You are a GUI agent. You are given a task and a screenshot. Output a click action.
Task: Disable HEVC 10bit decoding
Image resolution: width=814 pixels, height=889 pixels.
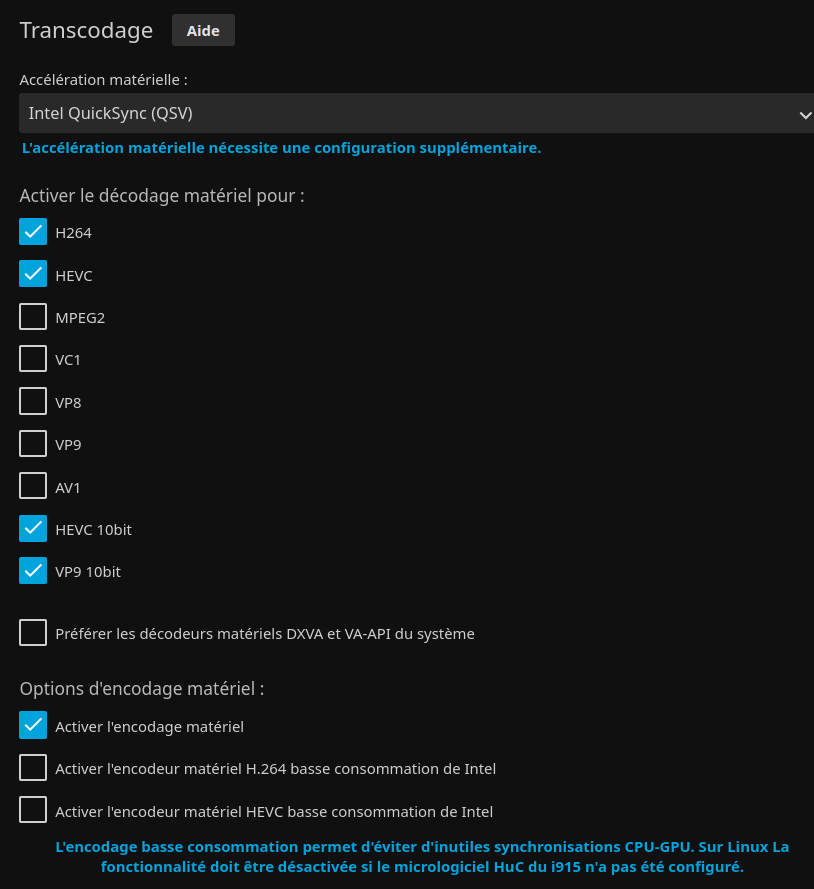pos(33,528)
